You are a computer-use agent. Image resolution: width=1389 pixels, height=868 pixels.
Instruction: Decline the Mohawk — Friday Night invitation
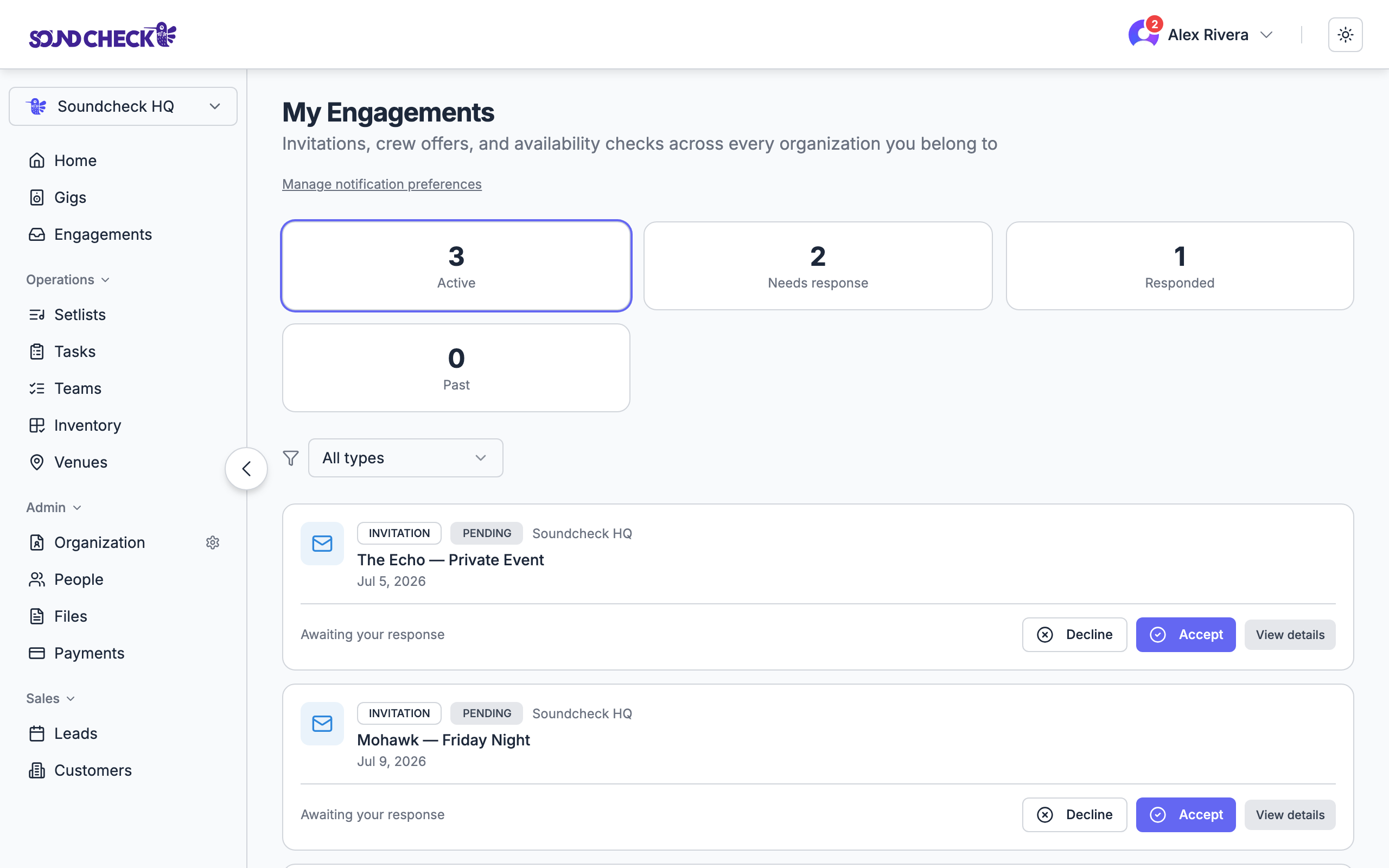pos(1074,815)
